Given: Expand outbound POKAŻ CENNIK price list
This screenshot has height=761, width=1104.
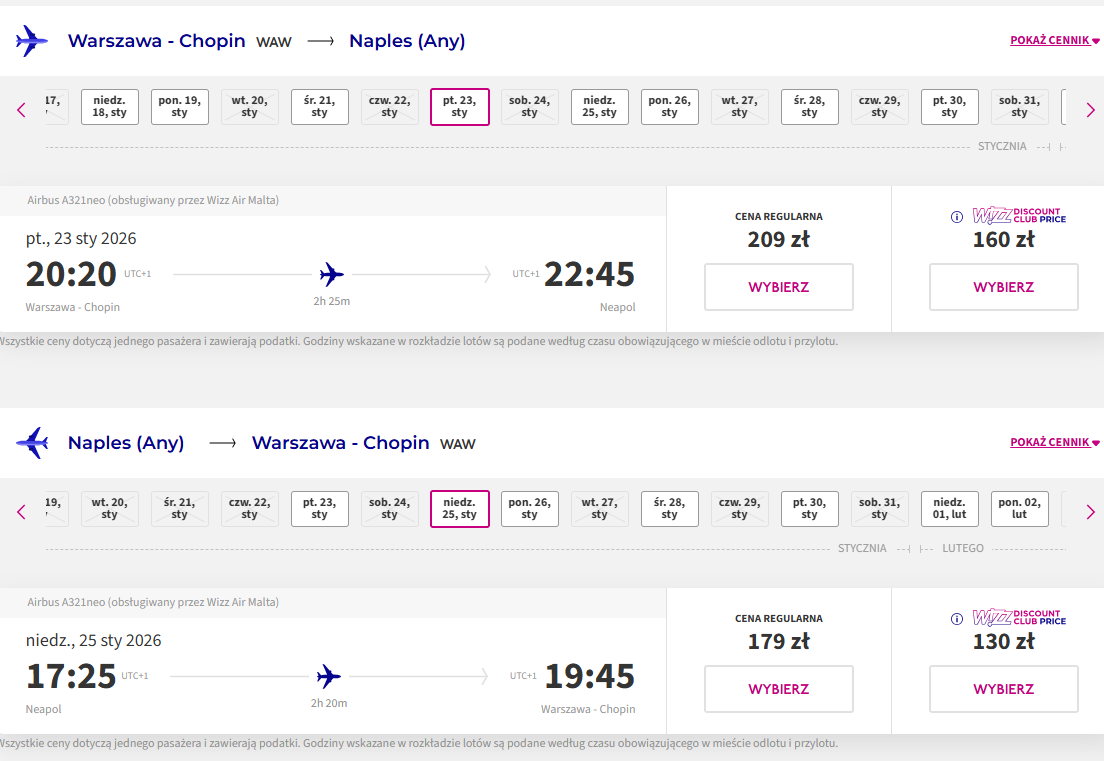Looking at the screenshot, I should click(x=1054, y=40).
